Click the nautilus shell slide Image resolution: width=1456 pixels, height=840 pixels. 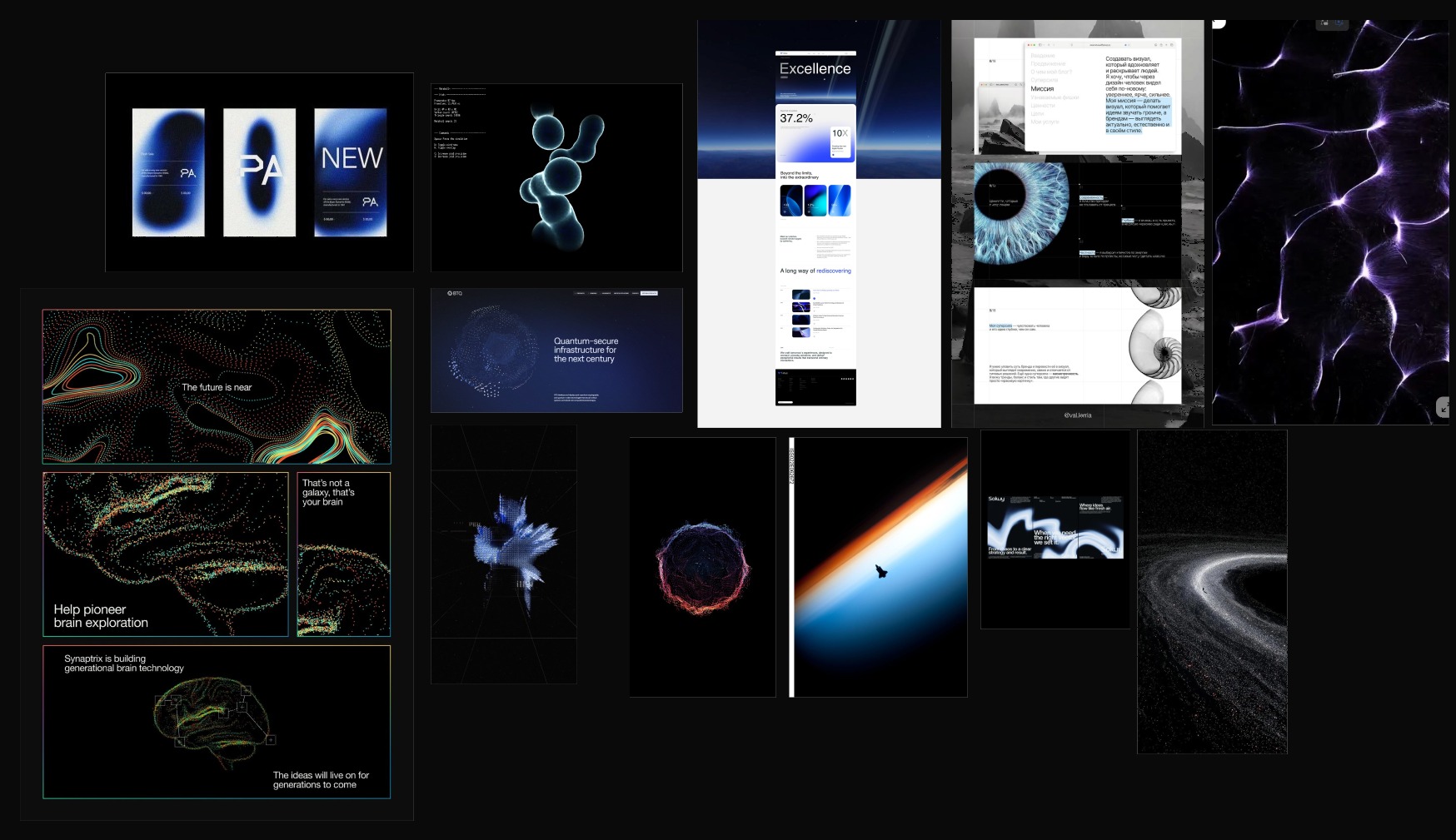click(1078, 345)
